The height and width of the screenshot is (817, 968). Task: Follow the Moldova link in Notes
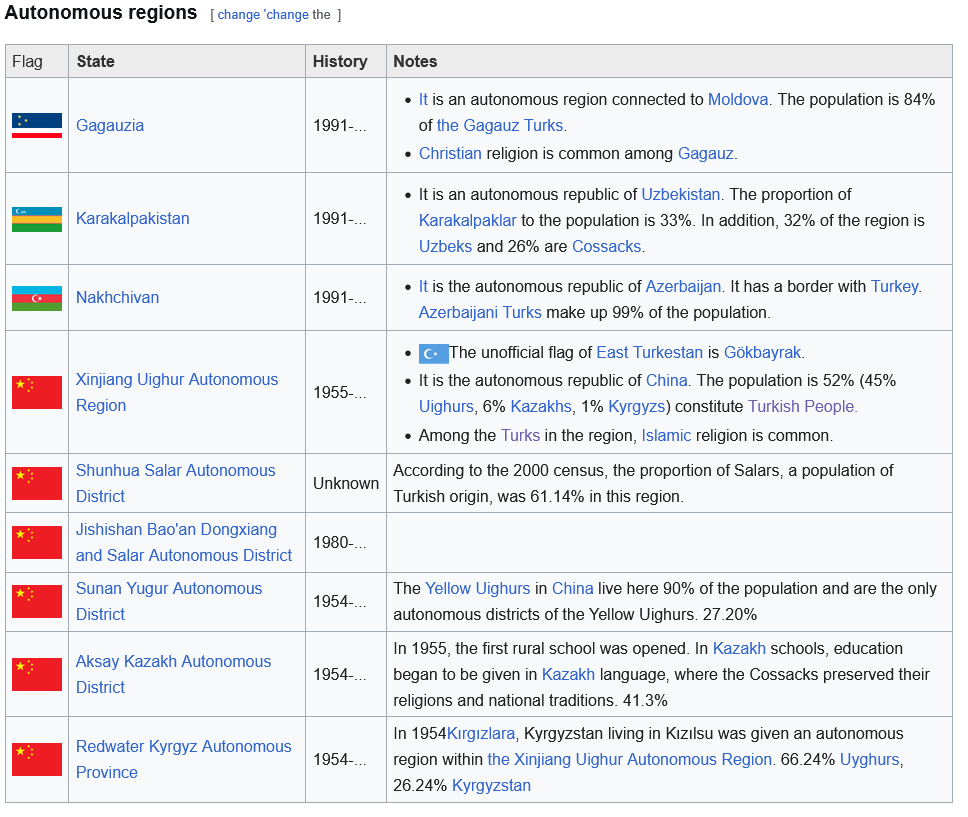pos(738,100)
